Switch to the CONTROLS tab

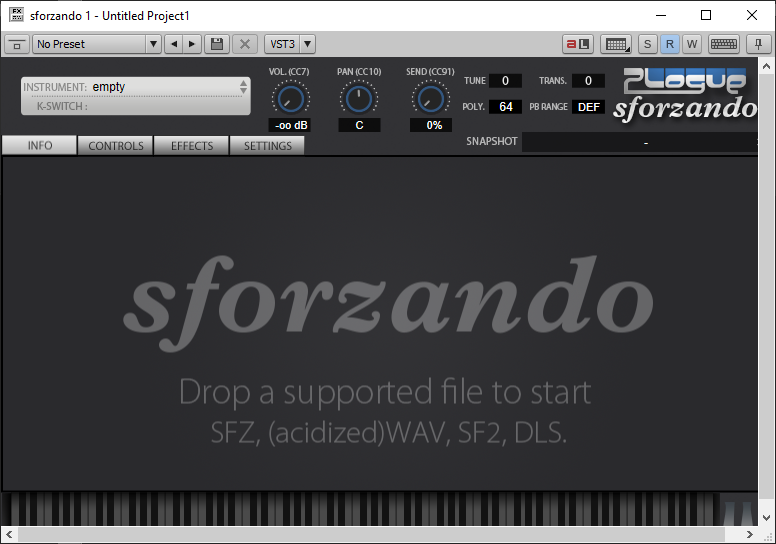click(116, 146)
